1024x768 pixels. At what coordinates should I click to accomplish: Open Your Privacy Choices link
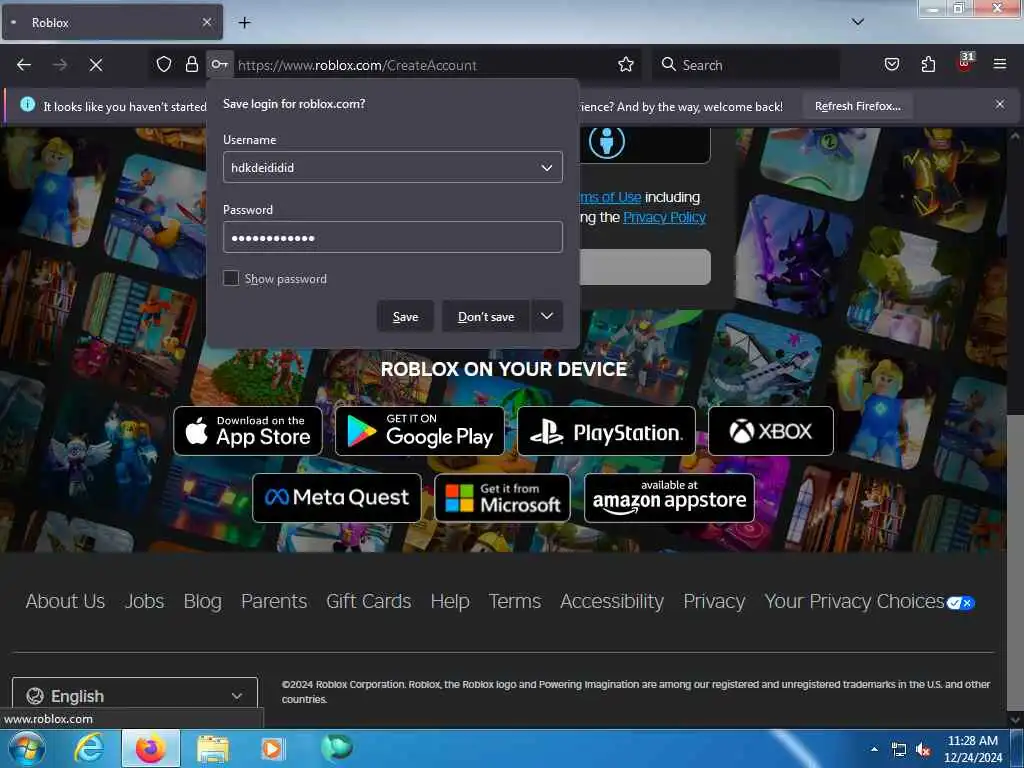869,601
